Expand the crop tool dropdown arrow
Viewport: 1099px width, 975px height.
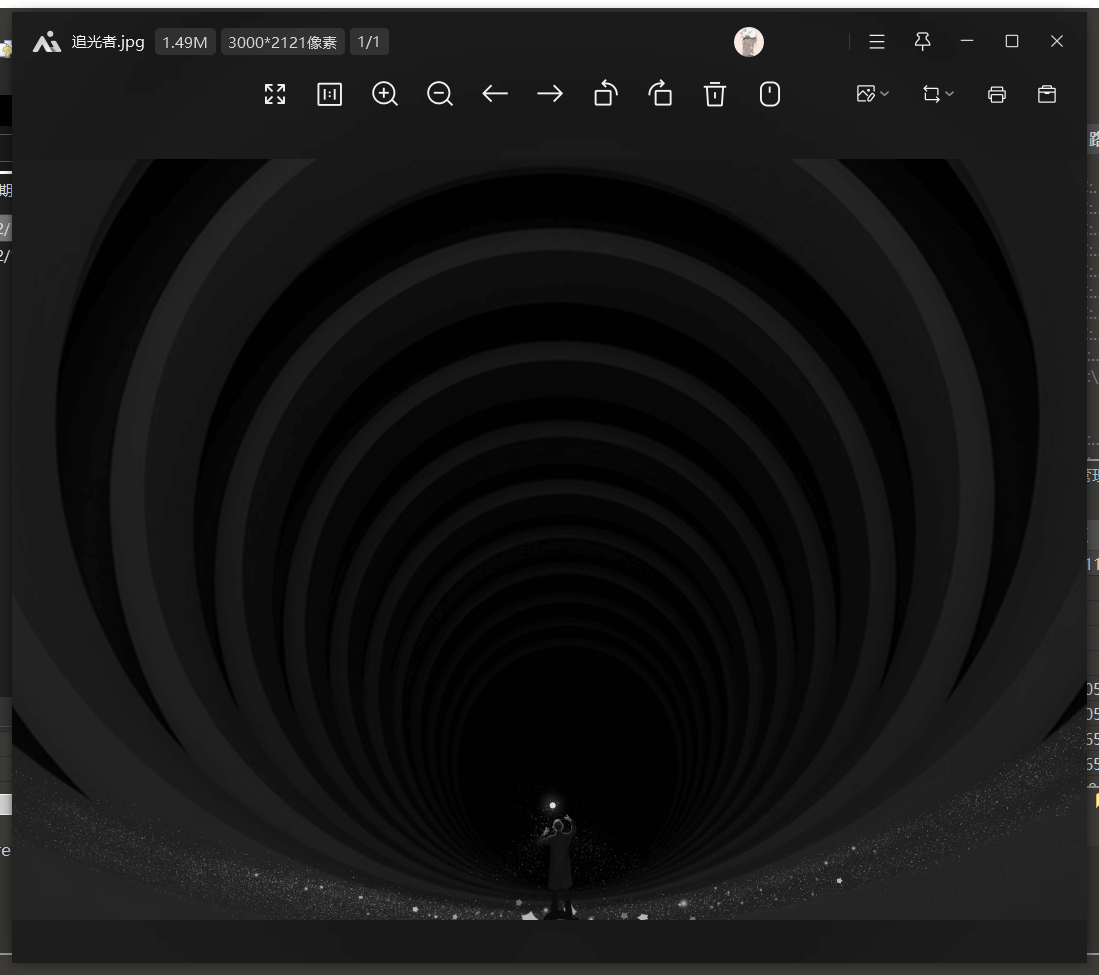coord(950,94)
